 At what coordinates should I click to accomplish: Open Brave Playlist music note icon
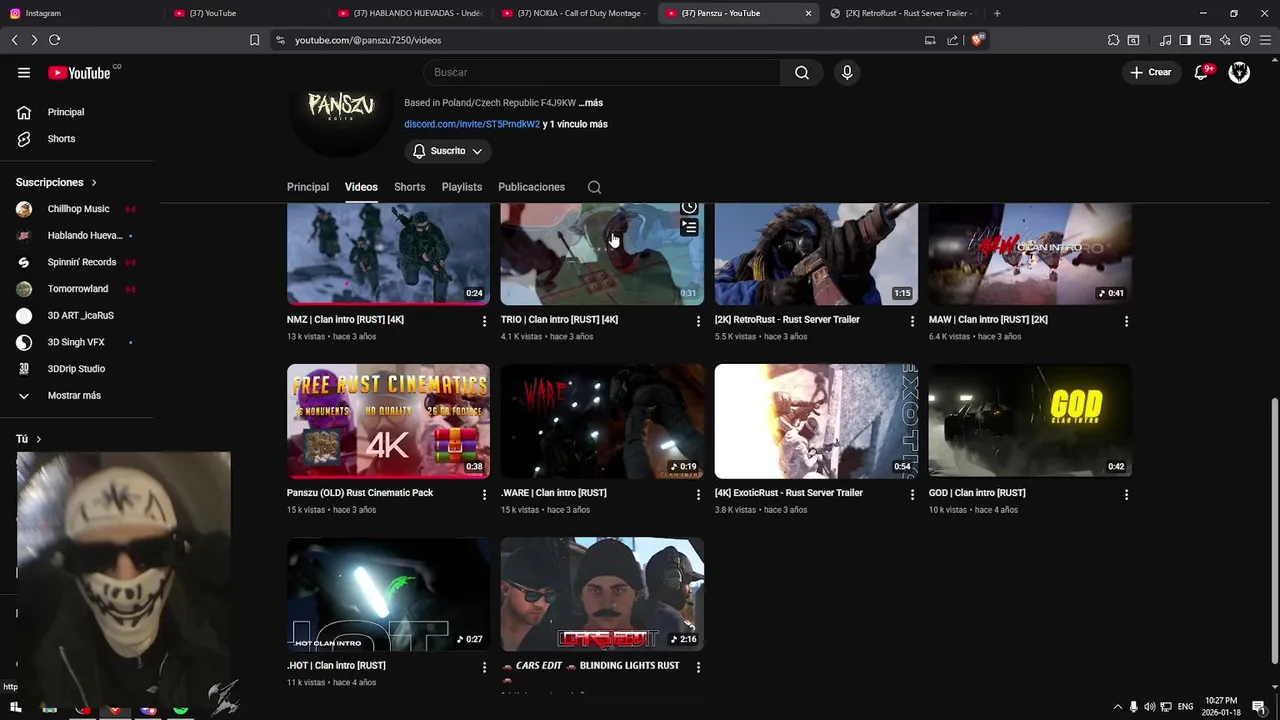tap(1165, 40)
